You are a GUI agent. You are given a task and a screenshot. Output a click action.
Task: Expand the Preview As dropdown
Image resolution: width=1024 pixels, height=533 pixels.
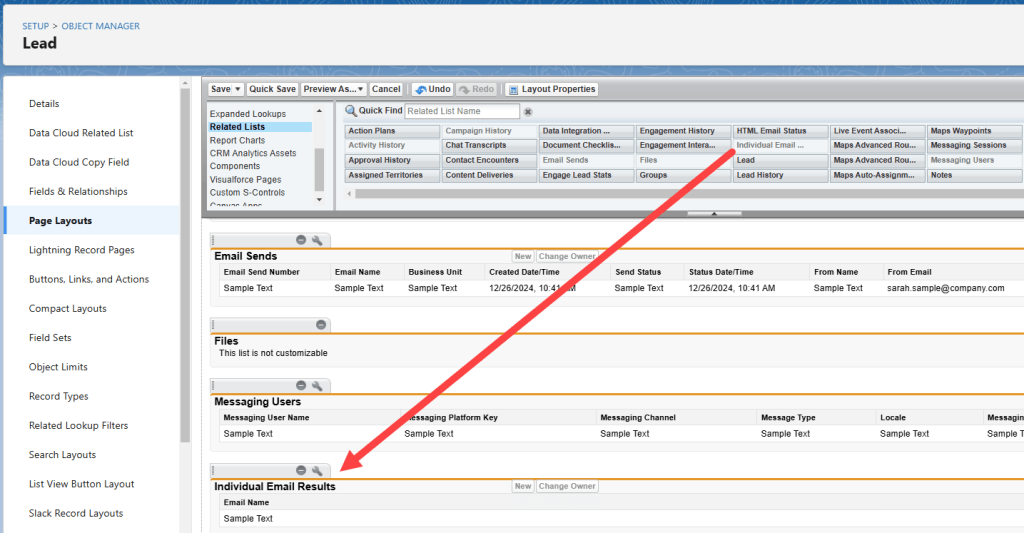click(x=360, y=89)
